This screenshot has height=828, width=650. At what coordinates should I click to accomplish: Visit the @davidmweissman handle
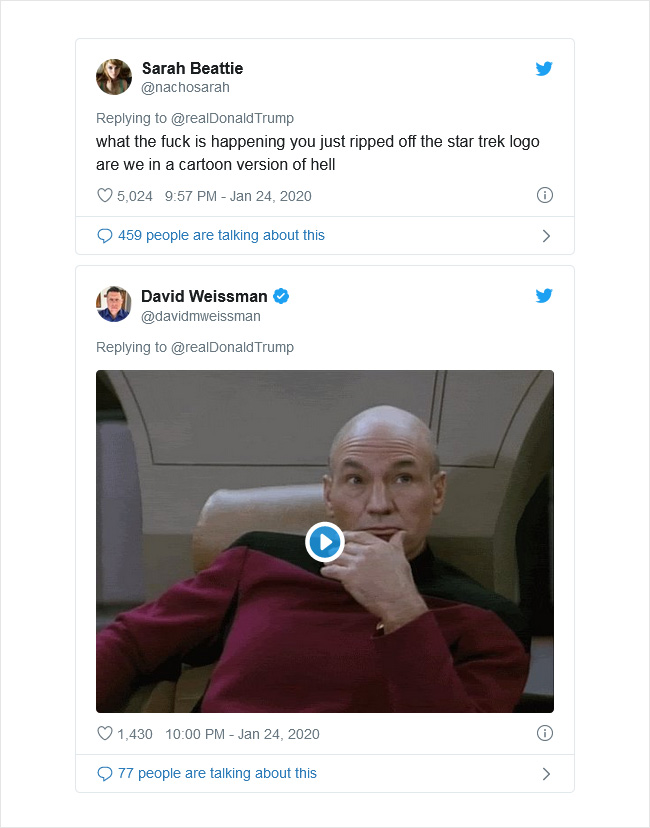(x=201, y=316)
